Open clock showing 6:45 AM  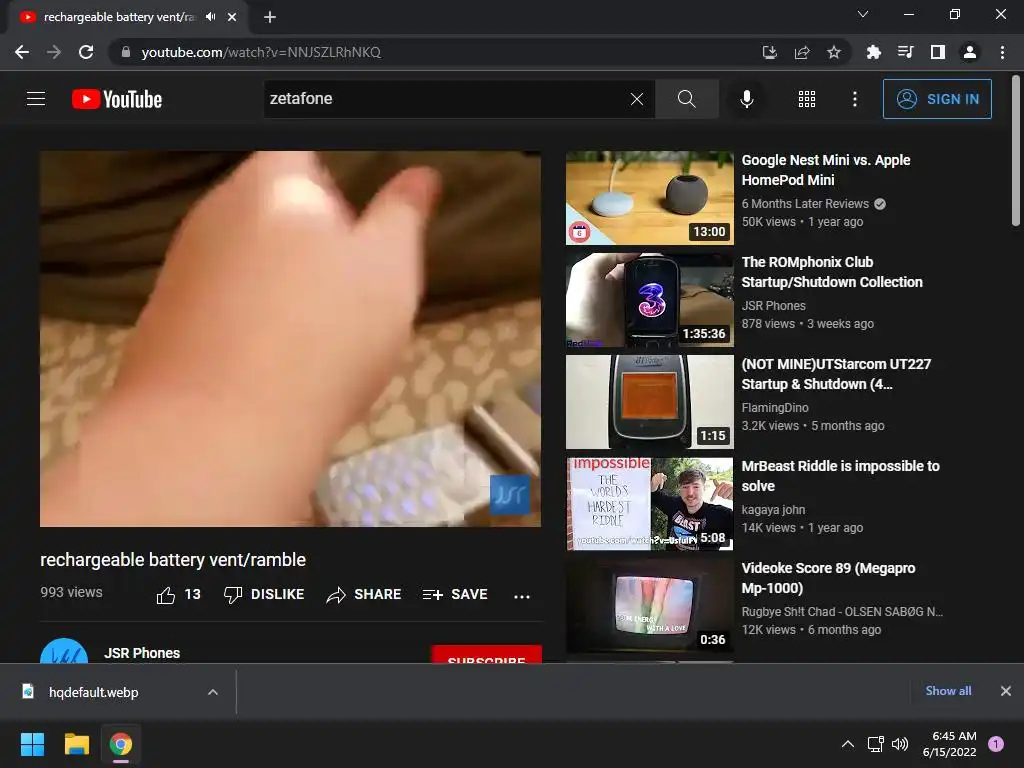pos(950,744)
